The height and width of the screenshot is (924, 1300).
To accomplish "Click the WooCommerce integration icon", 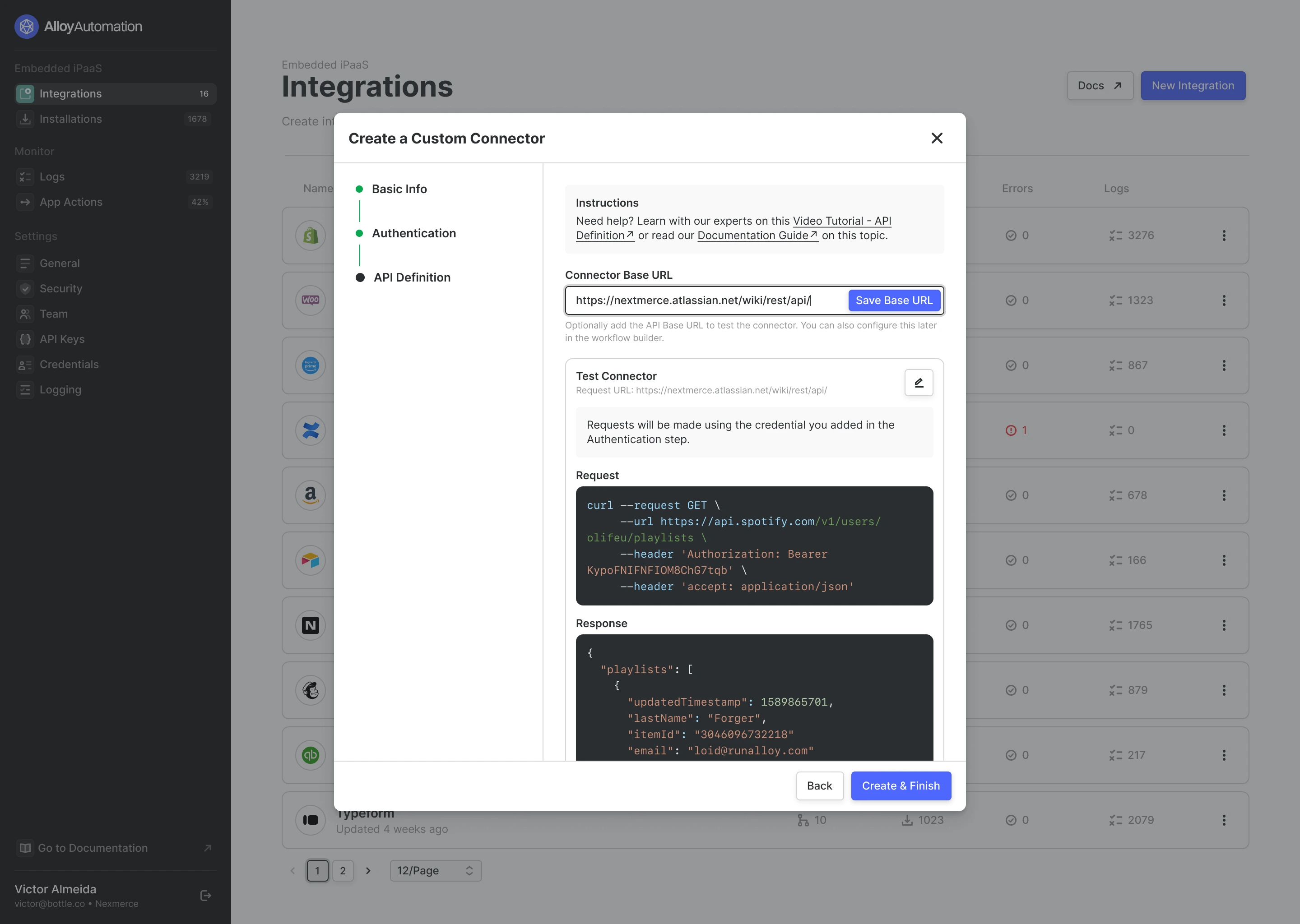I will [310, 300].
